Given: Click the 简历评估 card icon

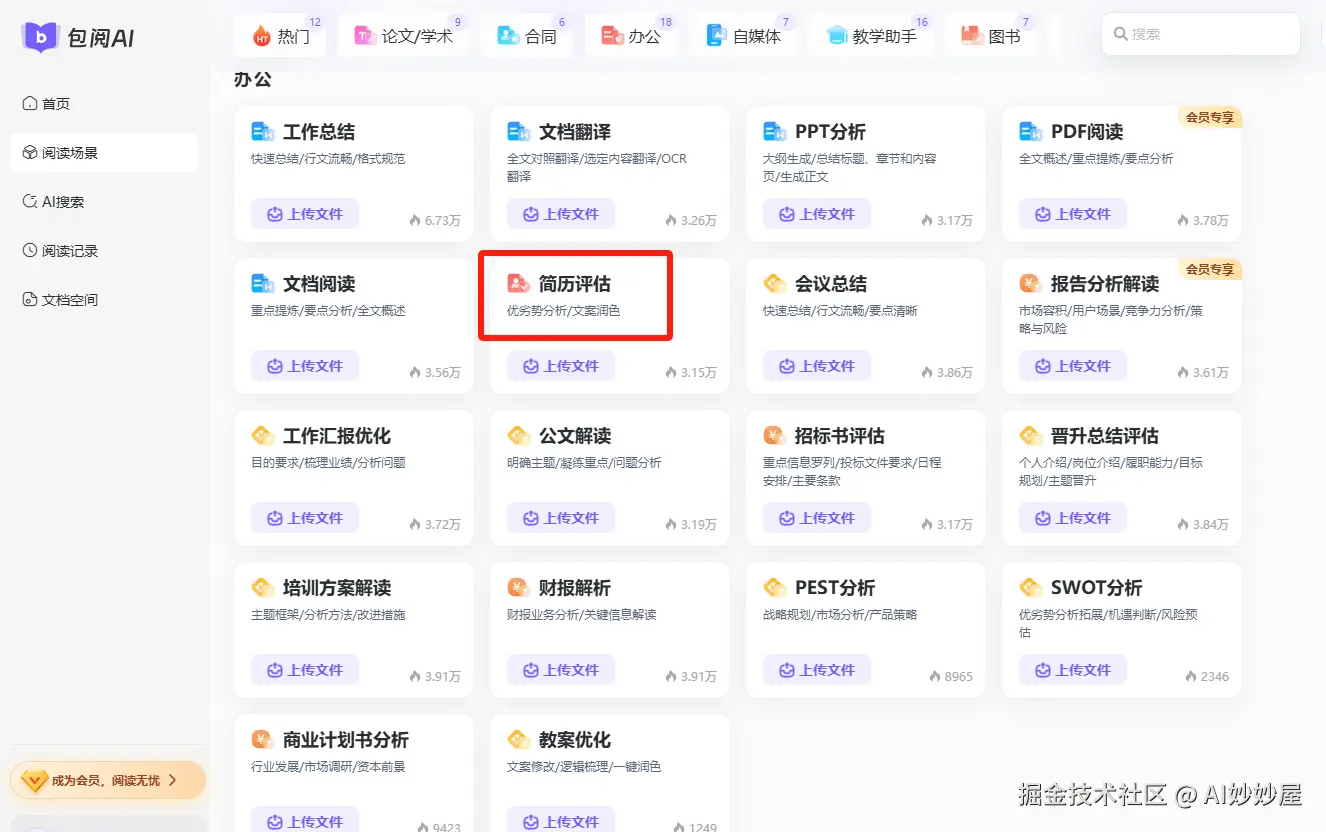Looking at the screenshot, I should pos(518,284).
